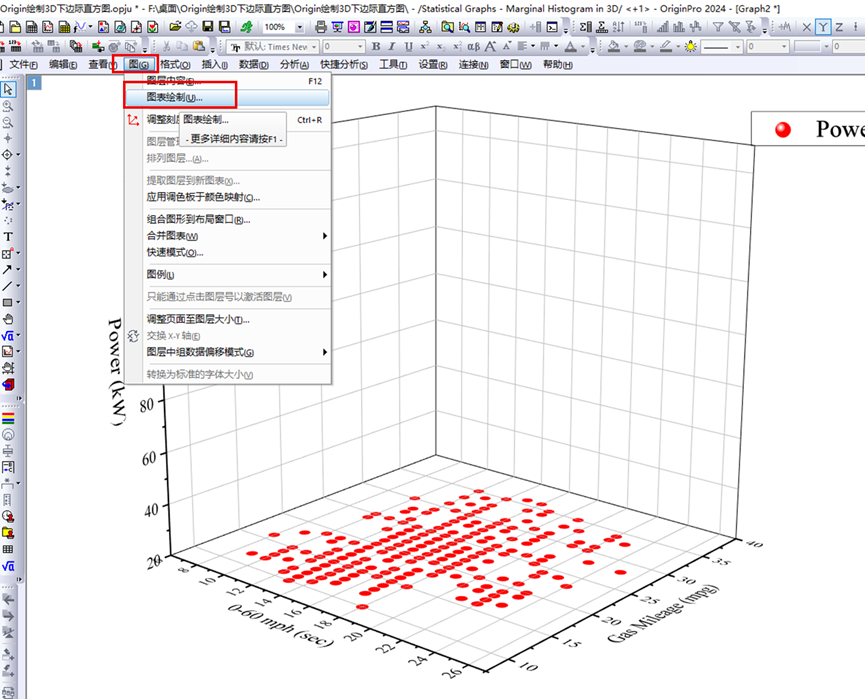Click the Increase Font Size icon
This screenshot has height=699, width=865.
click(x=490, y=46)
